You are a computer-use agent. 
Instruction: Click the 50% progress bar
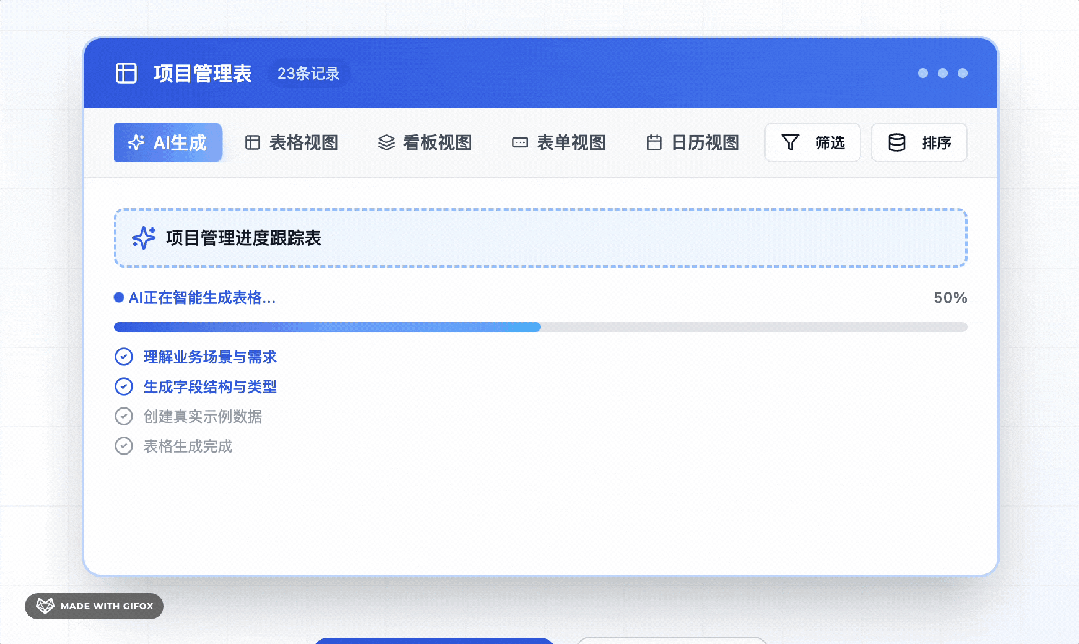click(x=540, y=326)
